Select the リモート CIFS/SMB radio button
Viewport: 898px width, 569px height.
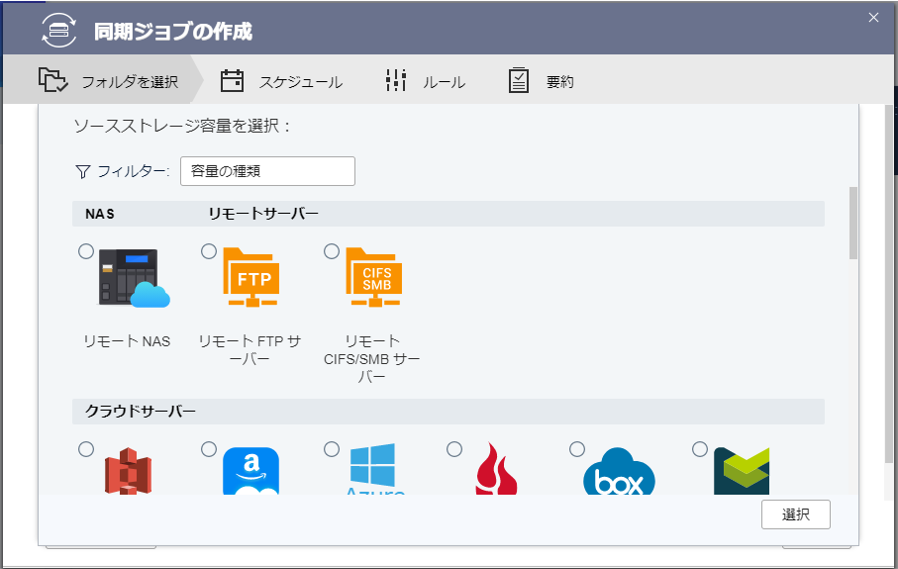pos(332,252)
